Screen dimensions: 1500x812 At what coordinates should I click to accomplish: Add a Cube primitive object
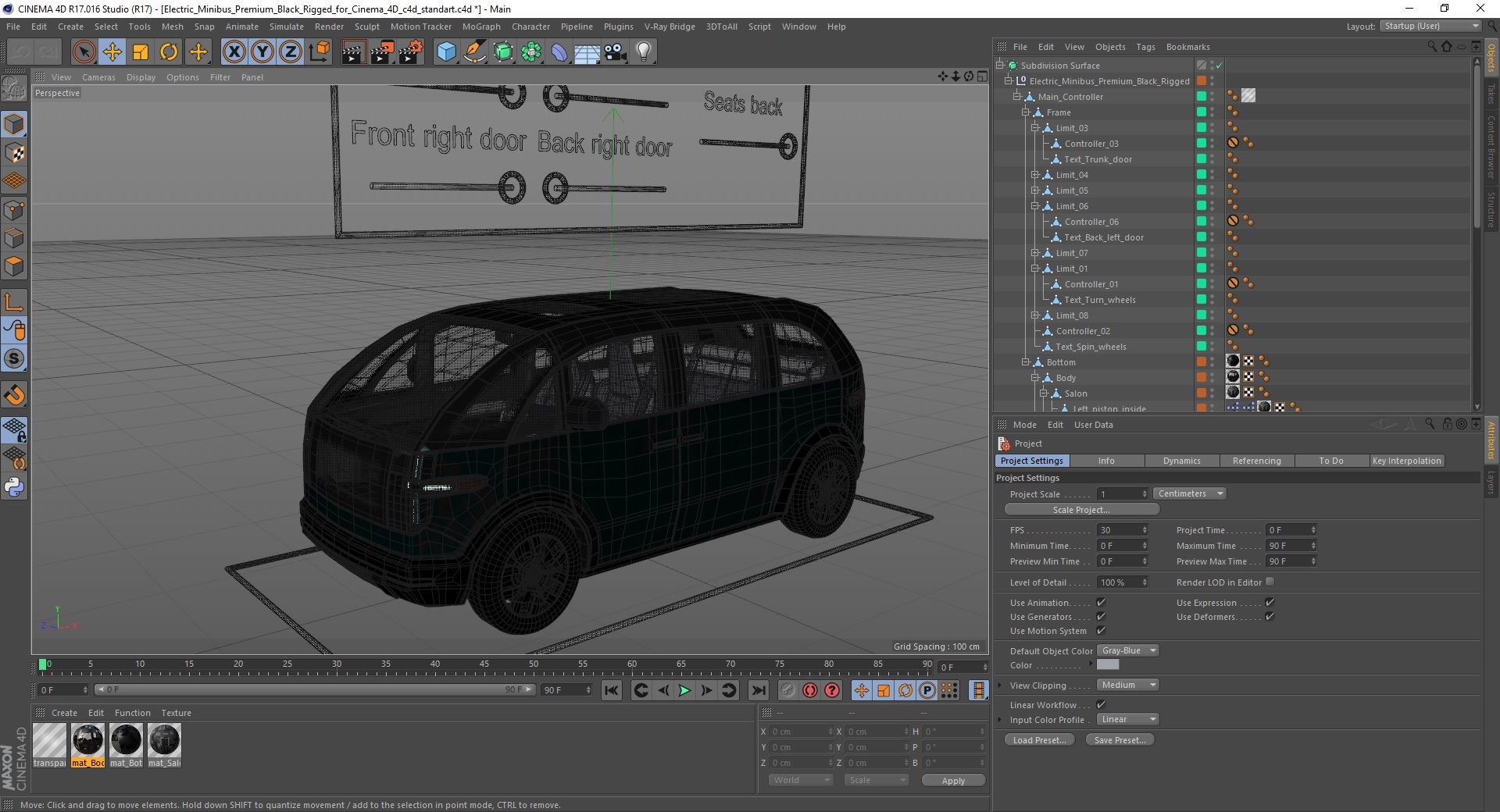(446, 52)
